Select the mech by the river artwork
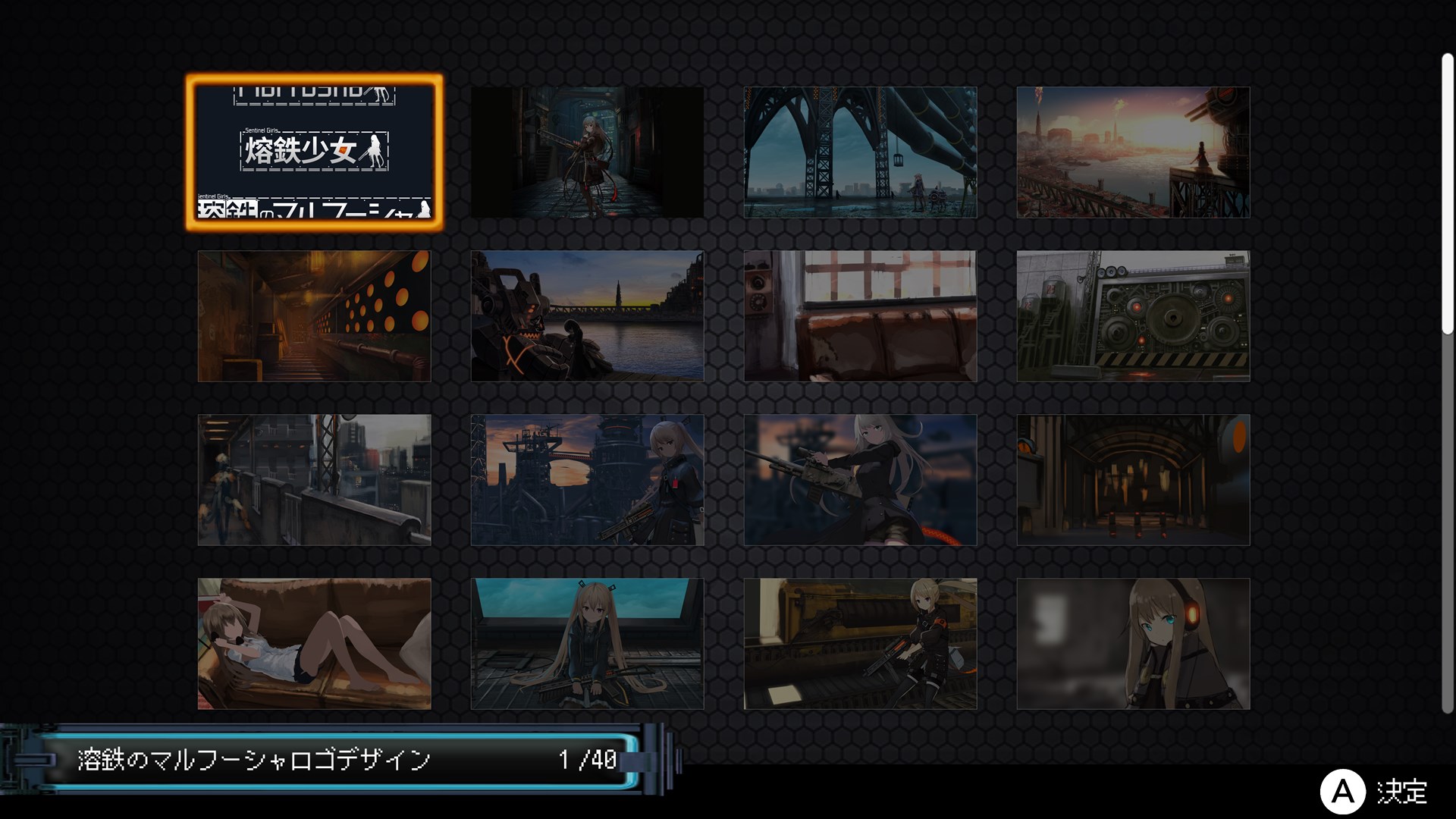This screenshot has width=1456, height=819. pyautogui.click(x=587, y=316)
